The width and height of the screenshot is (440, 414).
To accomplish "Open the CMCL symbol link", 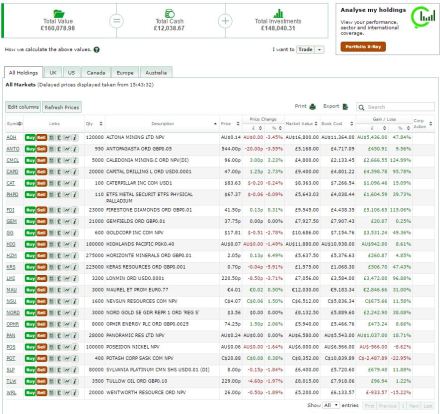I will tap(13, 160).
